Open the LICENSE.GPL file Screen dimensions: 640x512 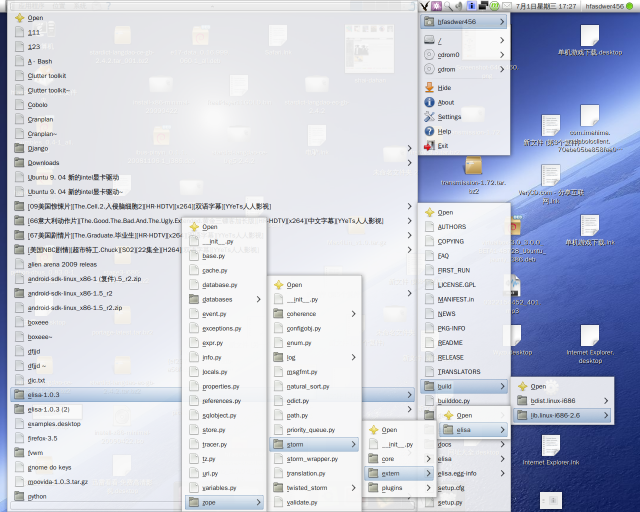pos(456,285)
